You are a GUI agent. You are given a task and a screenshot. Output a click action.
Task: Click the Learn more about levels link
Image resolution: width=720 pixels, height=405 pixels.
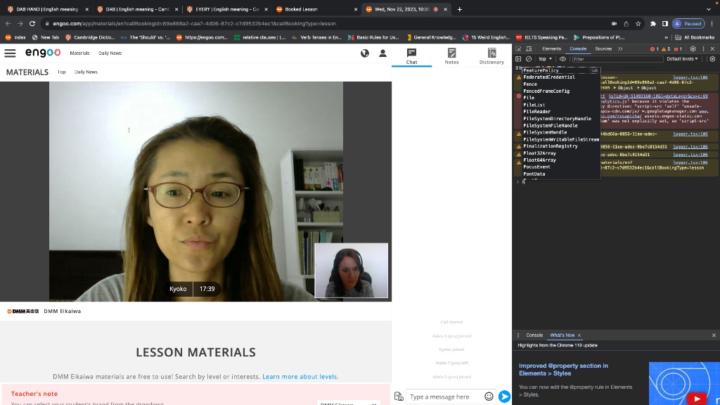pos(300,377)
